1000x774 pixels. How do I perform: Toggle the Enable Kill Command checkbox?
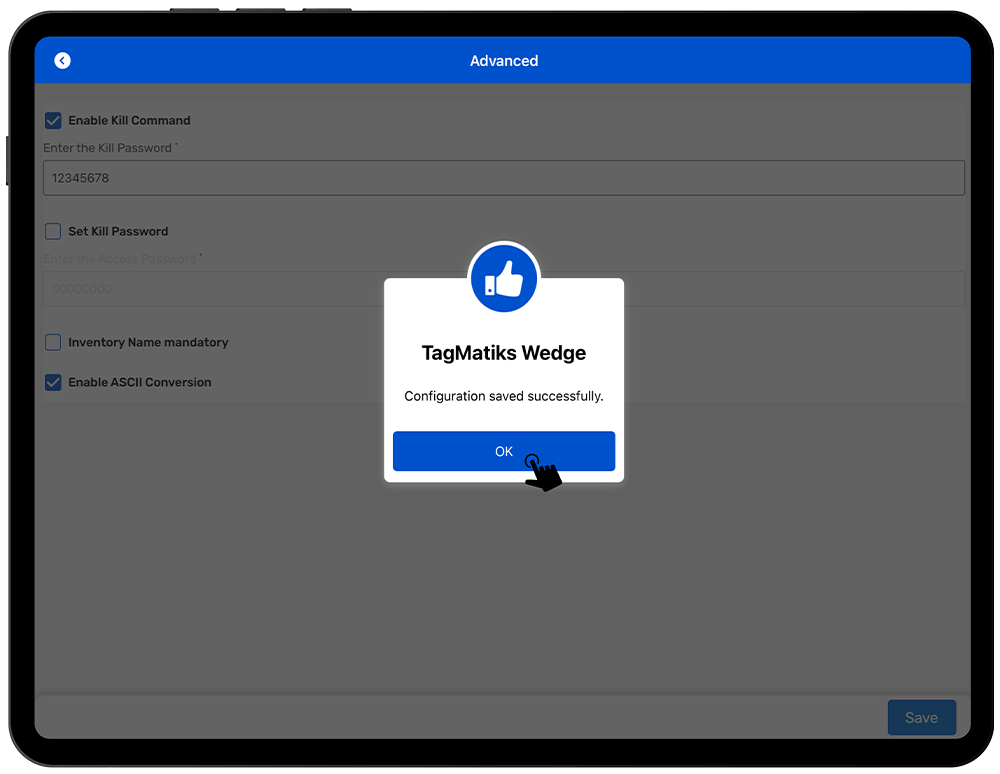pos(53,120)
